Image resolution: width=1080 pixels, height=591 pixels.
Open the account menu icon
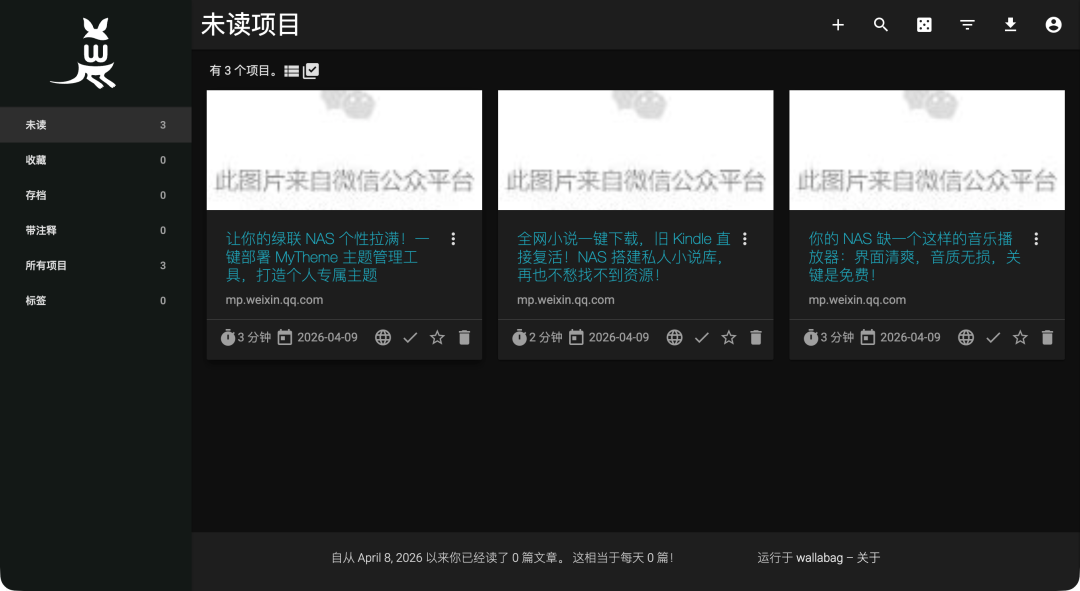pos(1053,24)
